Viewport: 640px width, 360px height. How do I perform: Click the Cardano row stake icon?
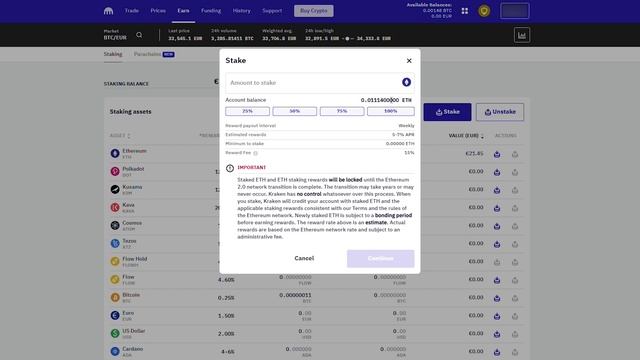point(497,352)
